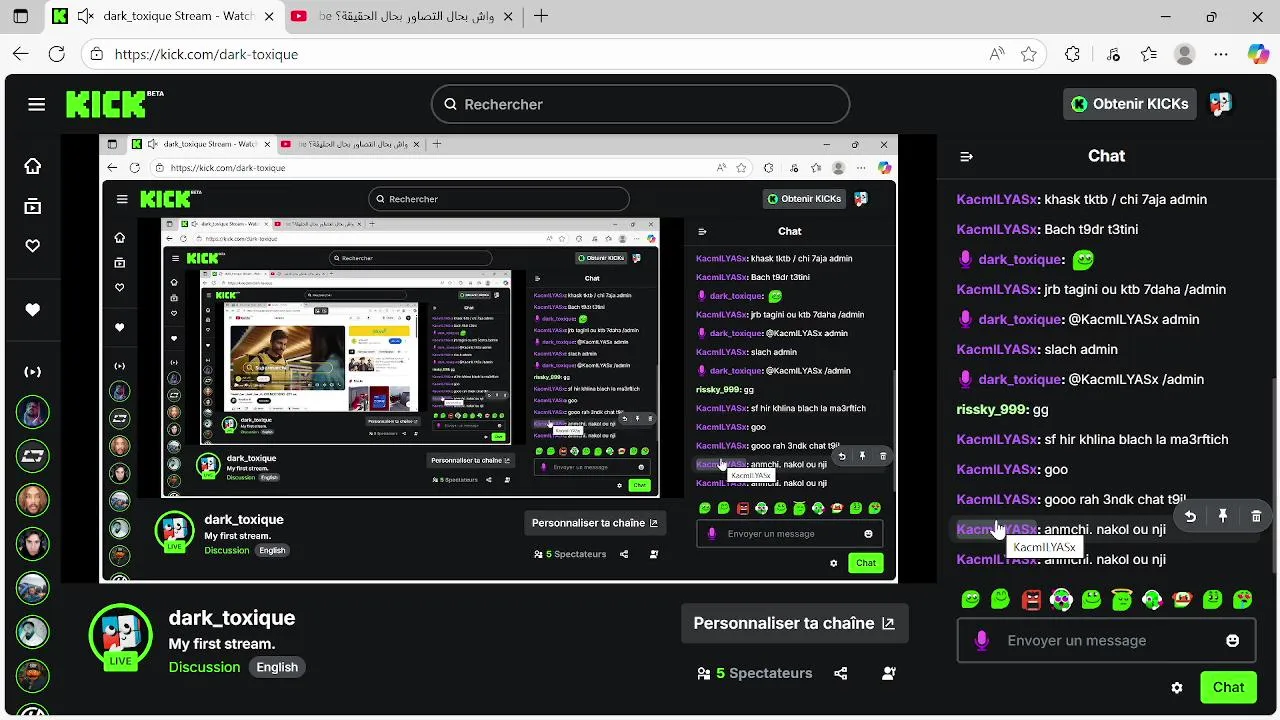Screen dimensions: 1280x720
Task: Click the dark_toxique channel name below video
Action: pos(232,618)
